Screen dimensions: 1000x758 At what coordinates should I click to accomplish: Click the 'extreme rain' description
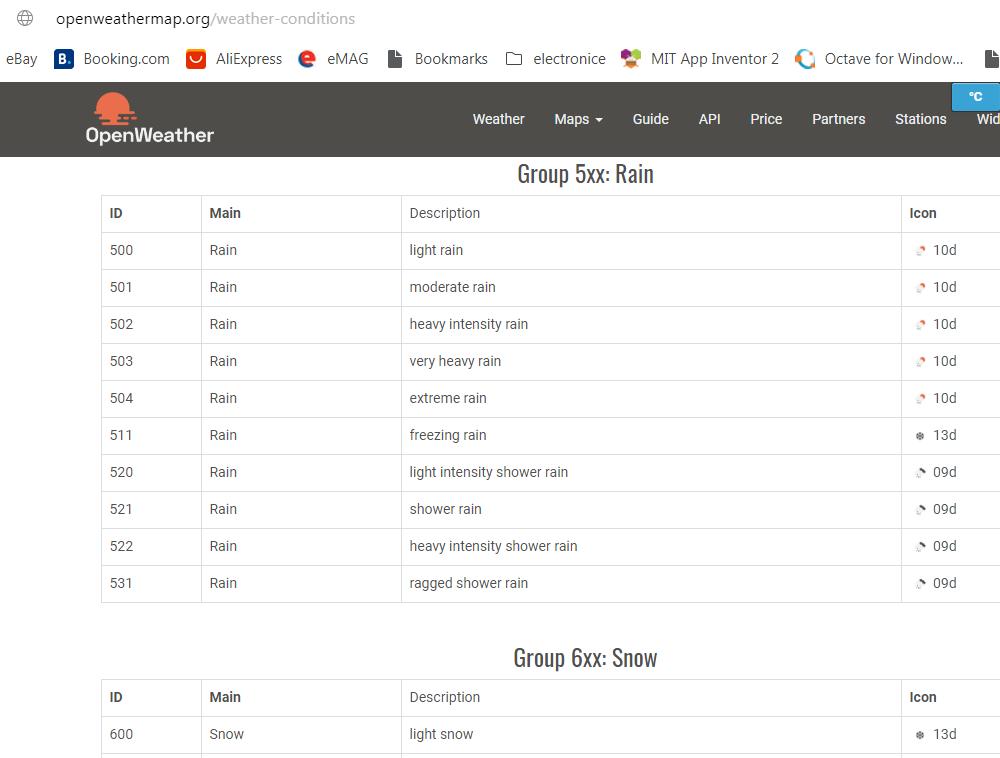(x=448, y=398)
